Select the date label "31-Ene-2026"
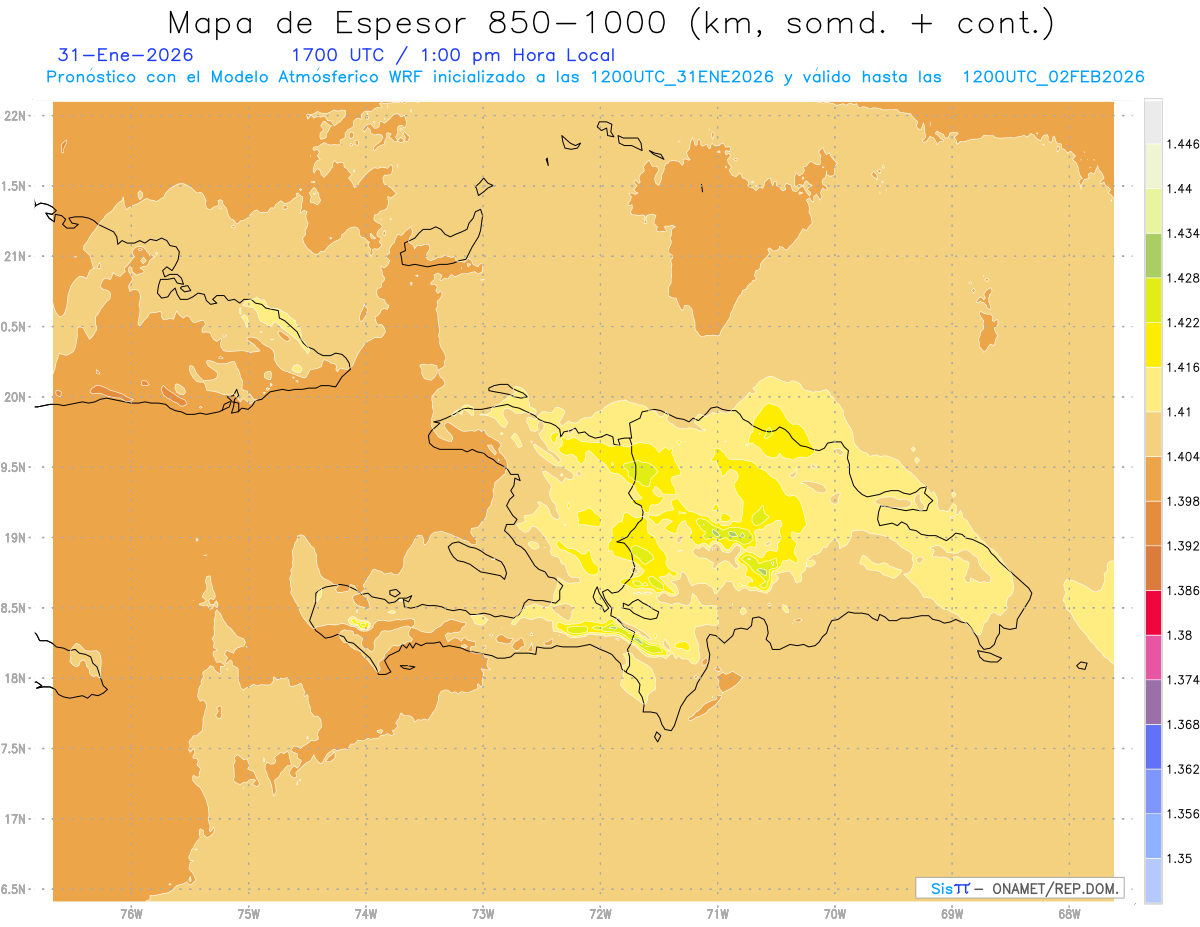 (126, 56)
